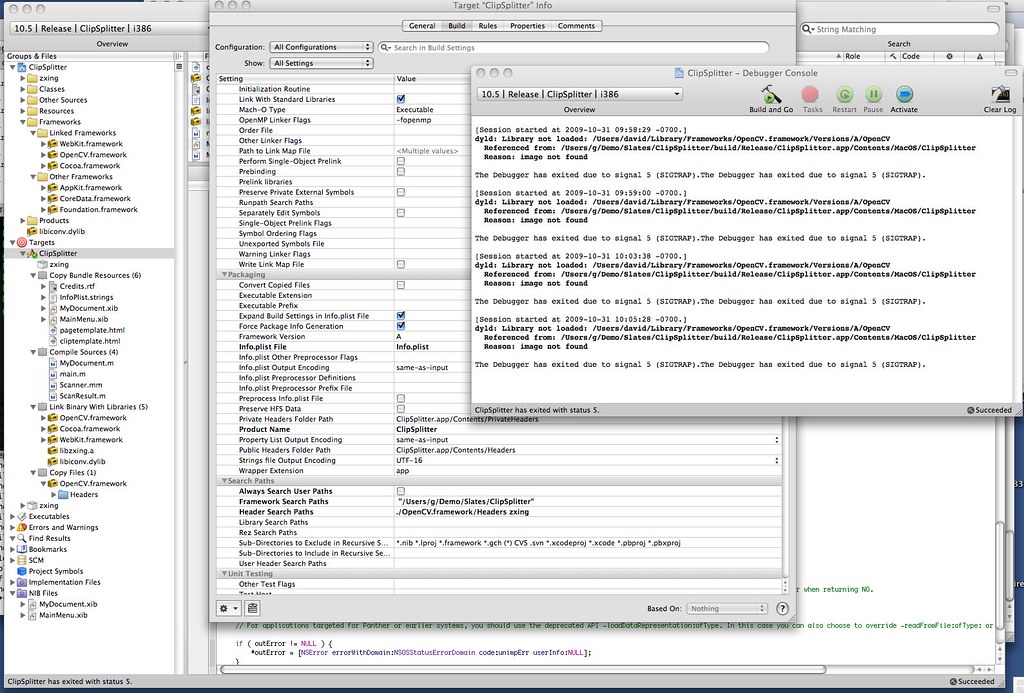Collapse the Linked Frameworks group

point(33,133)
